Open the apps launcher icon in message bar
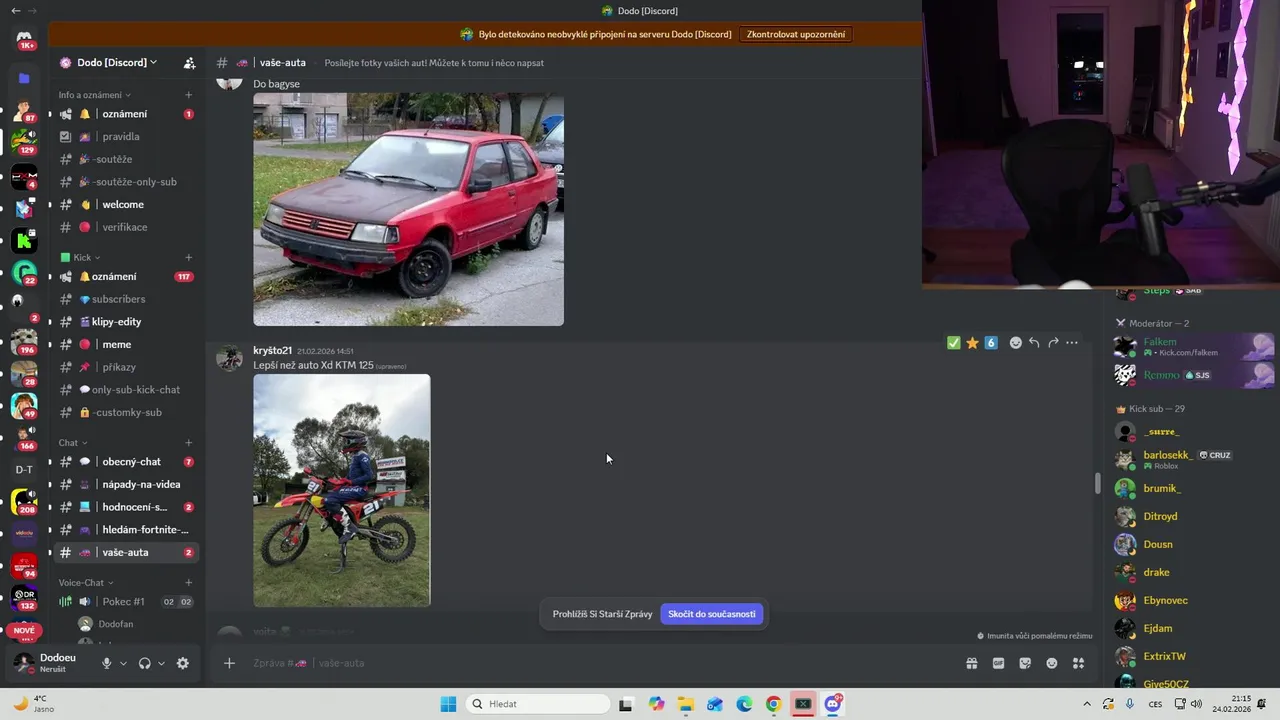Image resolution: width=1280 pixels, height=720 pixels. (x=1078, y=663)
